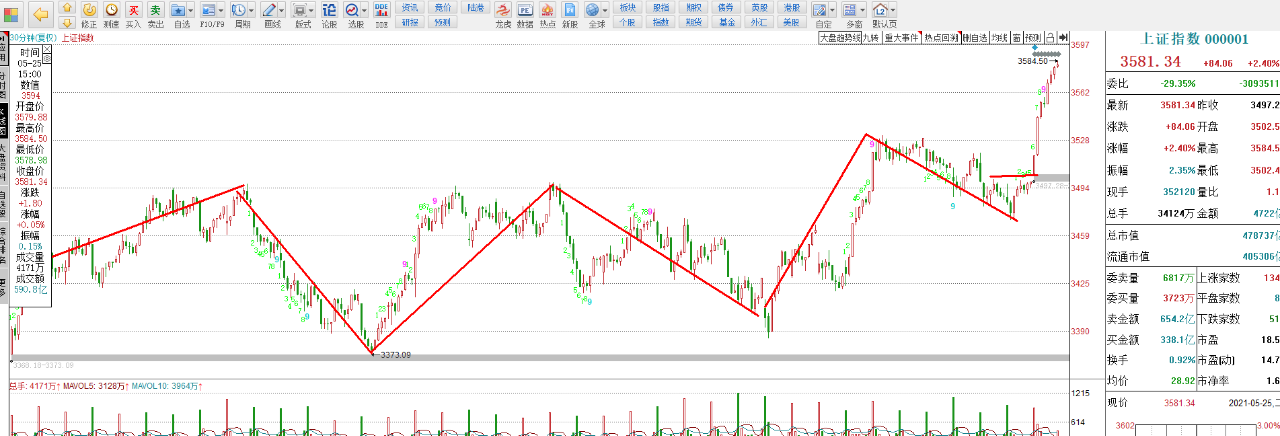Click the colorful home logo icon
This screenshot has width=1280, height=436.
12,14
